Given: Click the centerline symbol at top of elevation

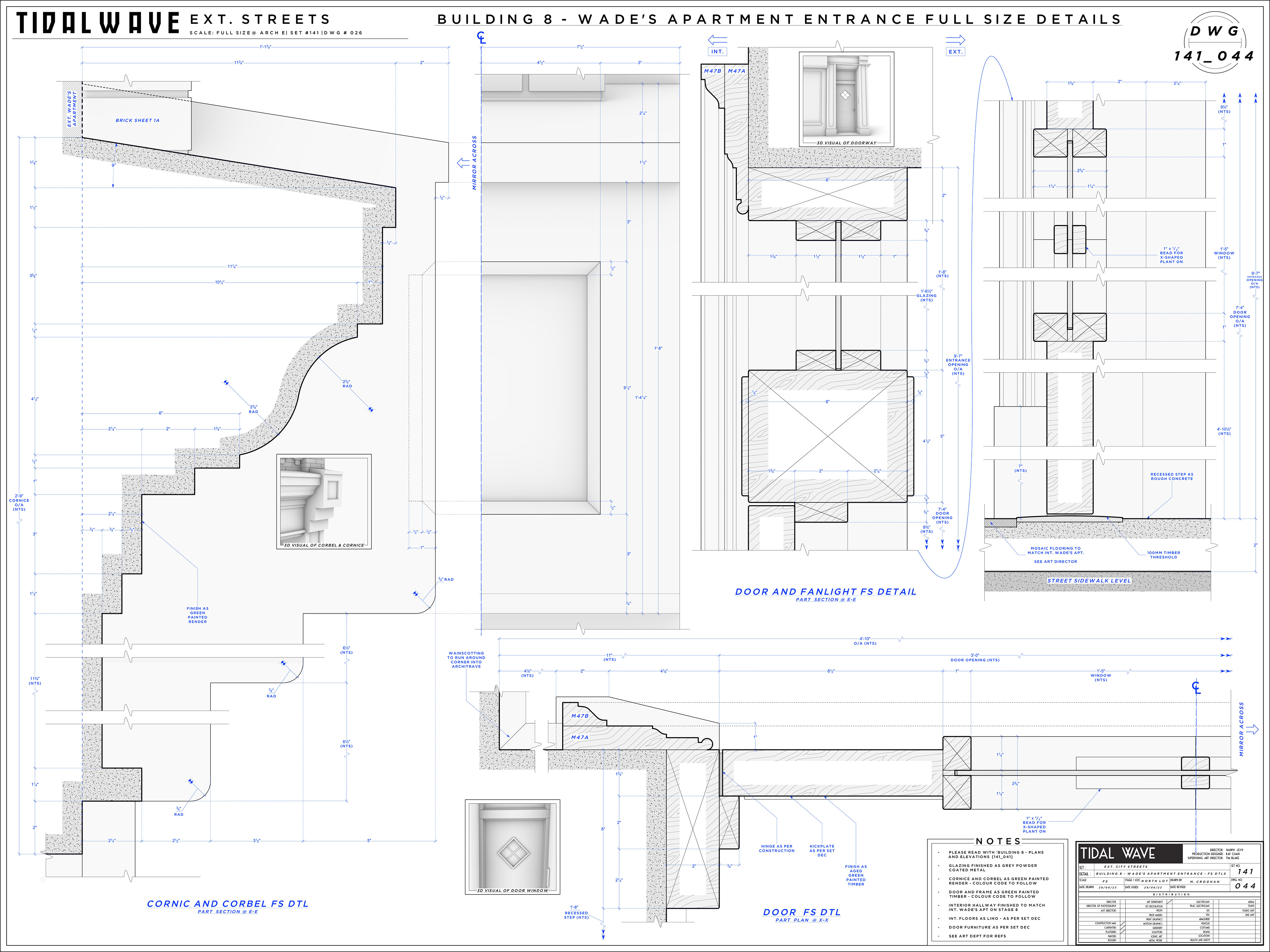Looking at the screenshot, I should (481, 38).
